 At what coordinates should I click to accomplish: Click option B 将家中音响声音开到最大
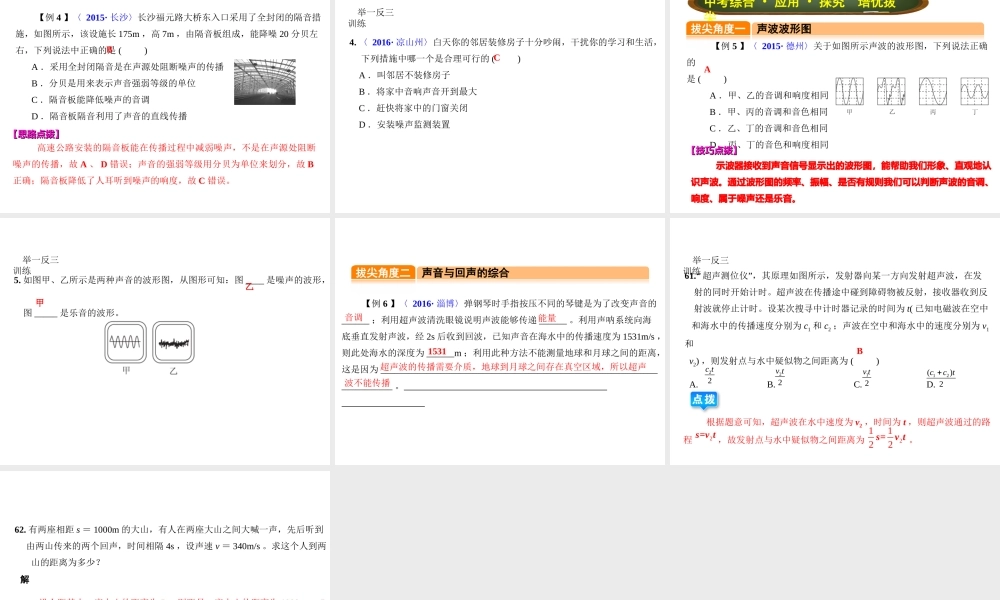(418, 92)
